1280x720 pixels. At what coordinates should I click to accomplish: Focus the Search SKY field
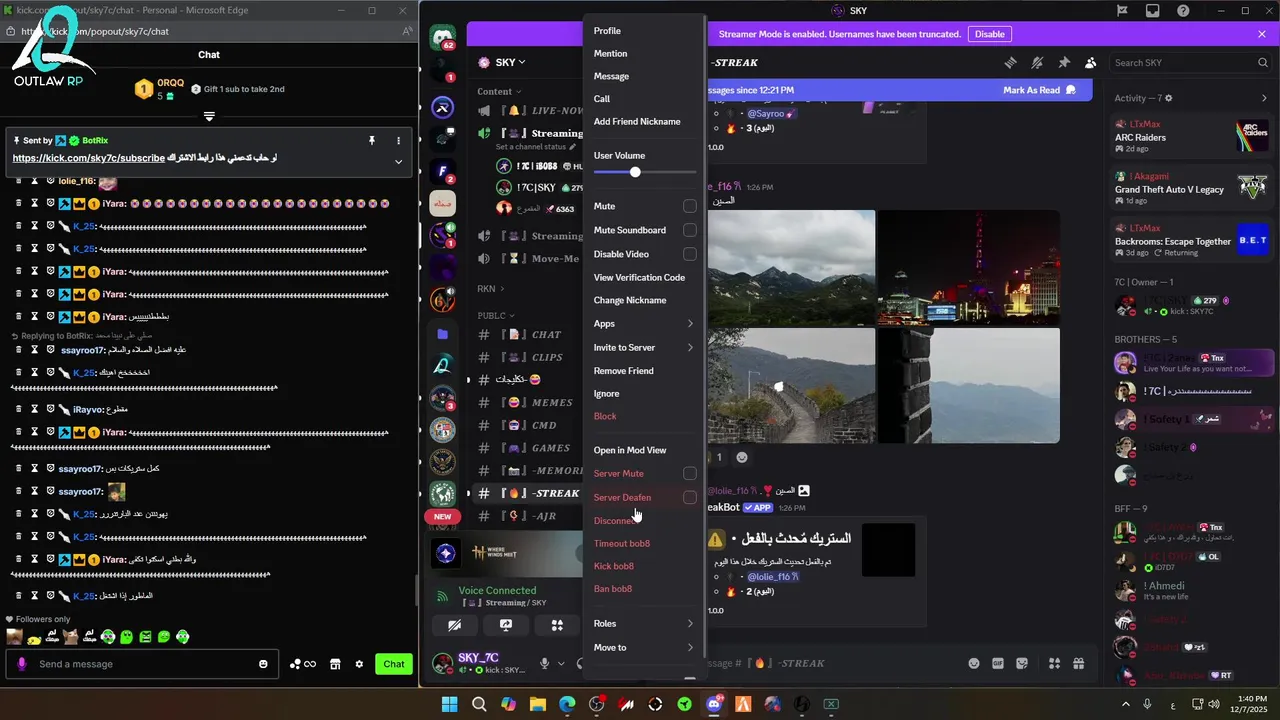[1190, 62]
